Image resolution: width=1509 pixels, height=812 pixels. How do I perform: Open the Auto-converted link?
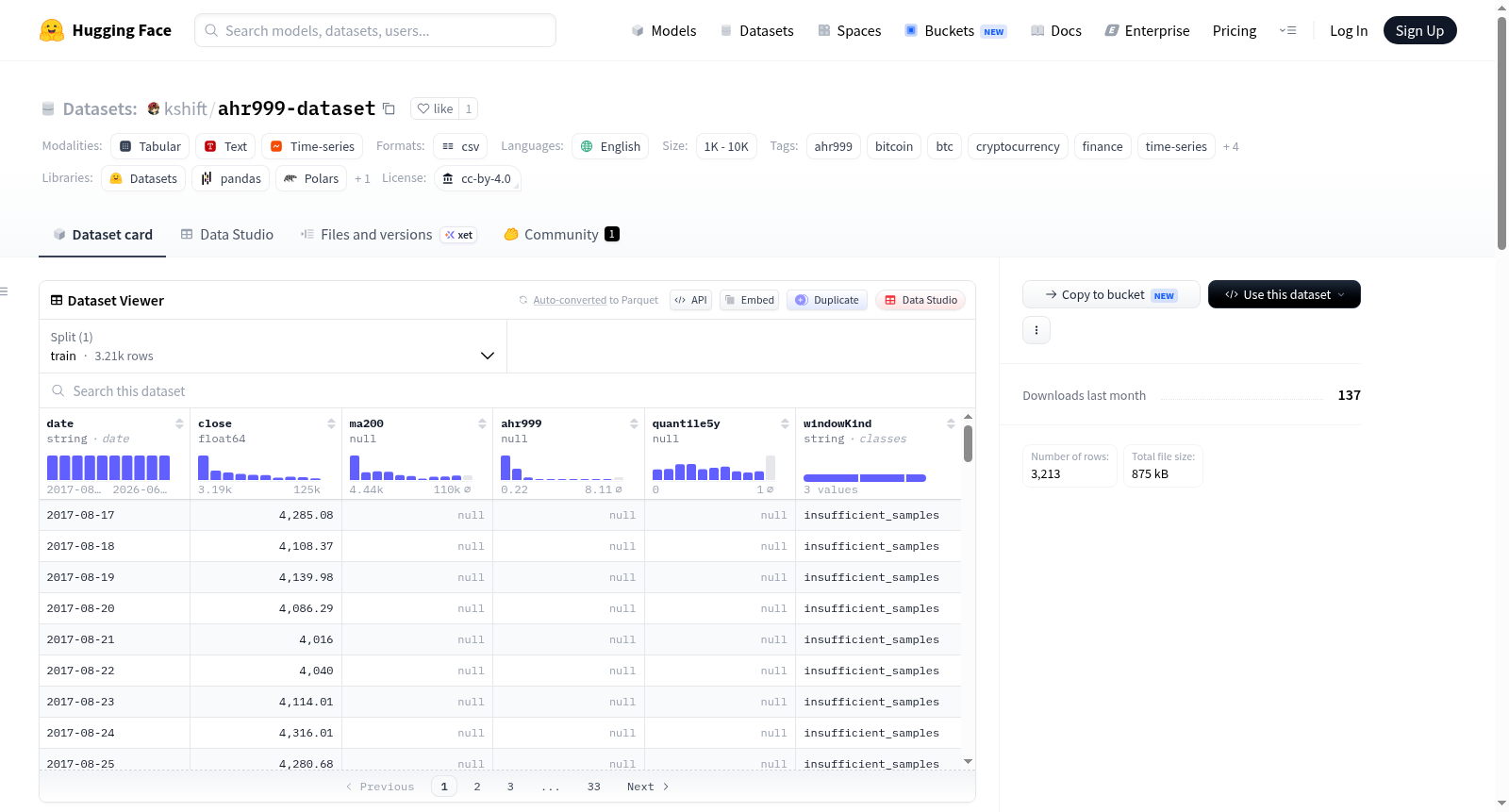[x=570, y=300]
